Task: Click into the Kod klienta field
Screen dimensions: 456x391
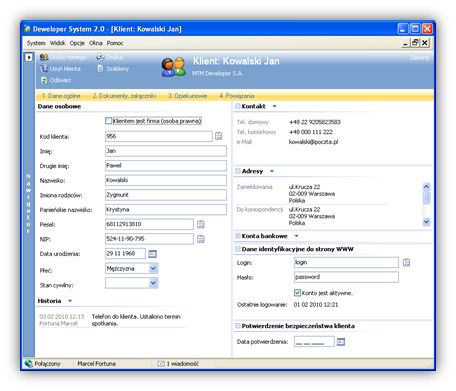Action: (x=159, y=136)
